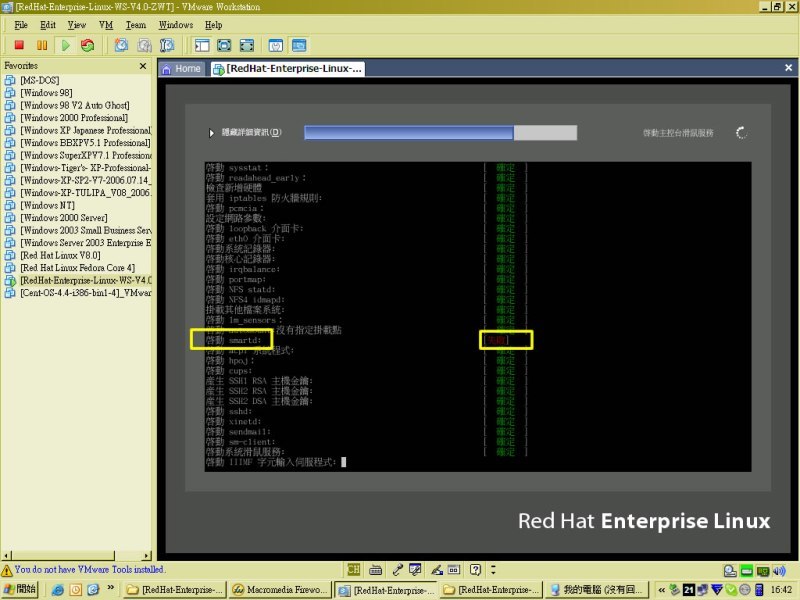The width and height of the screenshot is (800, 600).
Task: Click the Reset virtual machine icon
Action: pos(88,45)
